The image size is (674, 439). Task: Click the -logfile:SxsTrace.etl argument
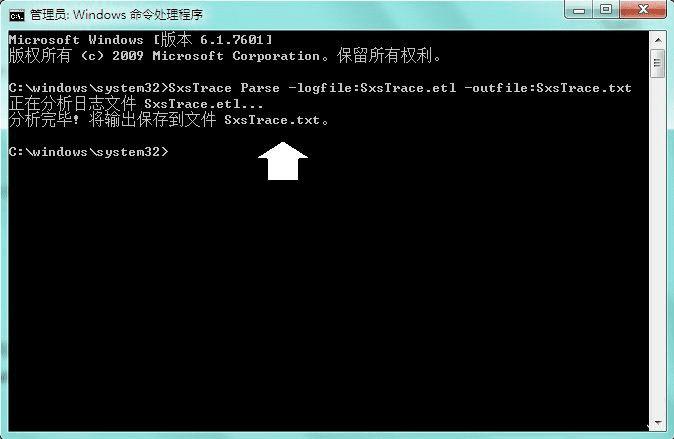pos(372,88)
